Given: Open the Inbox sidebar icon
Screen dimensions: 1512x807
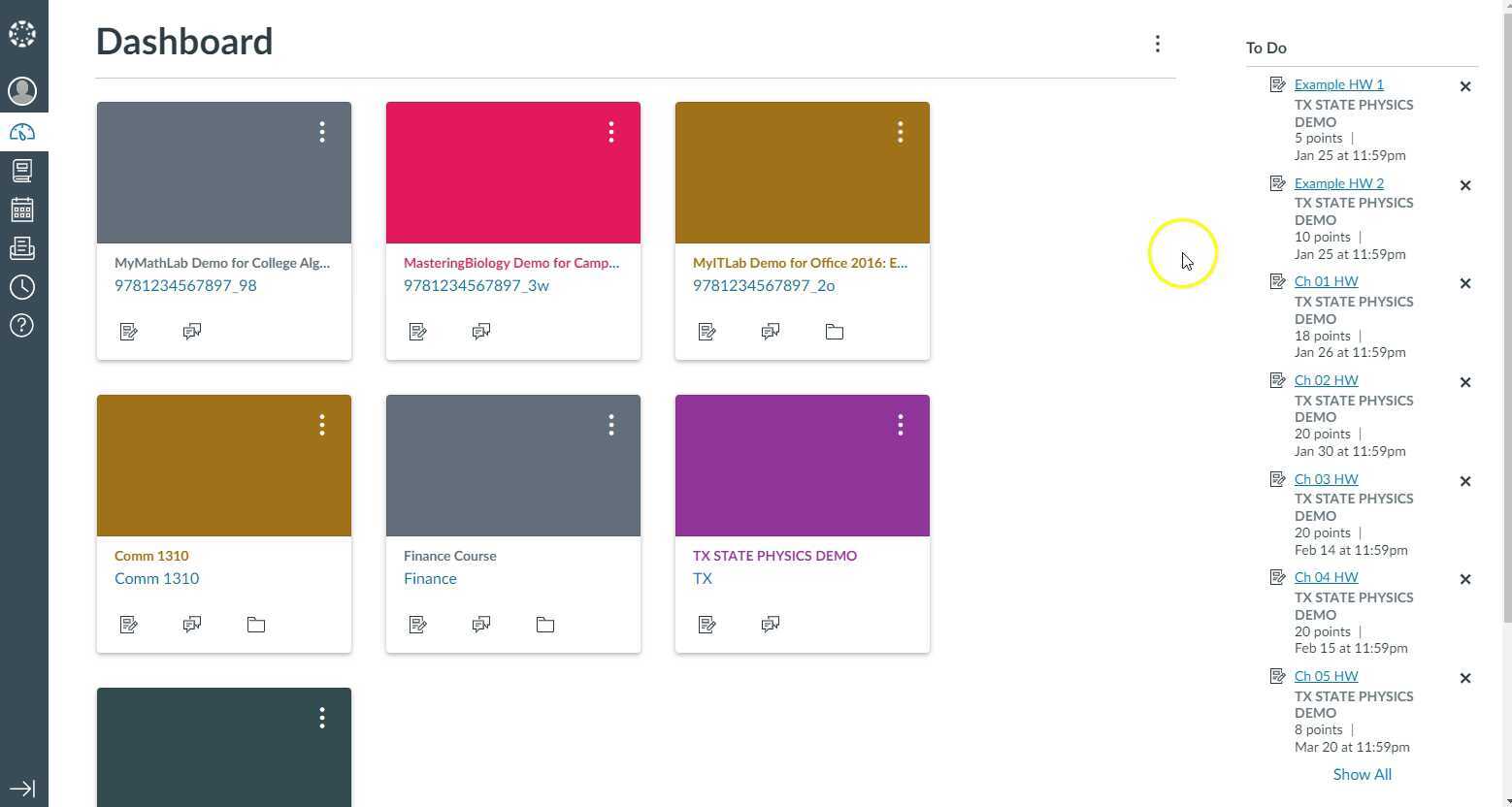Looking at the screenshot, I should click(x=21, y=248).
